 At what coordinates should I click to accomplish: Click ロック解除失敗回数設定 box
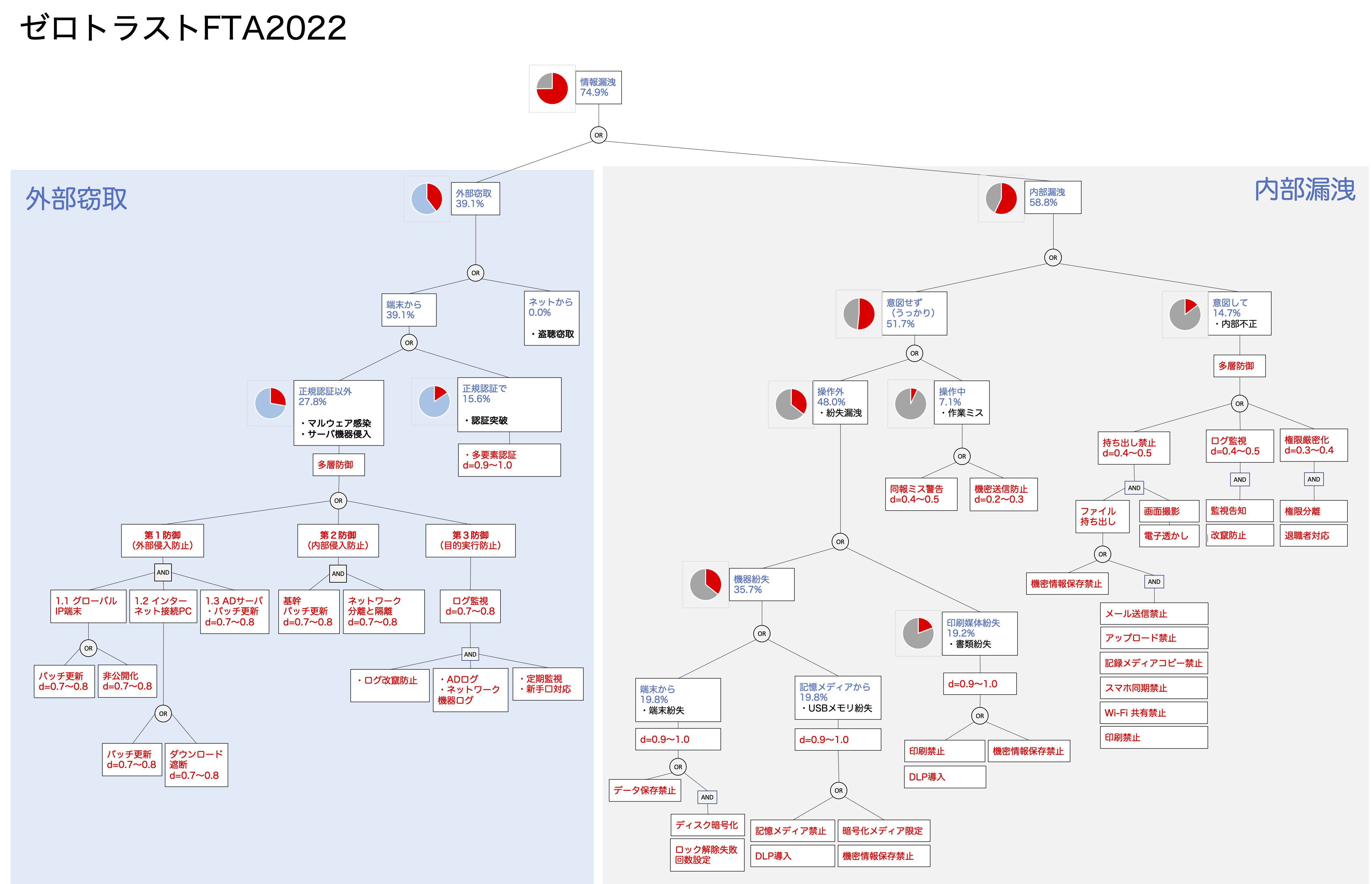707,855
